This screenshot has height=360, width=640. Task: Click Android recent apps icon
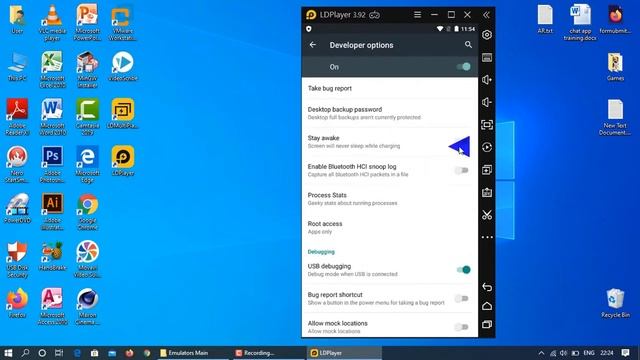(x=487, y=324)
